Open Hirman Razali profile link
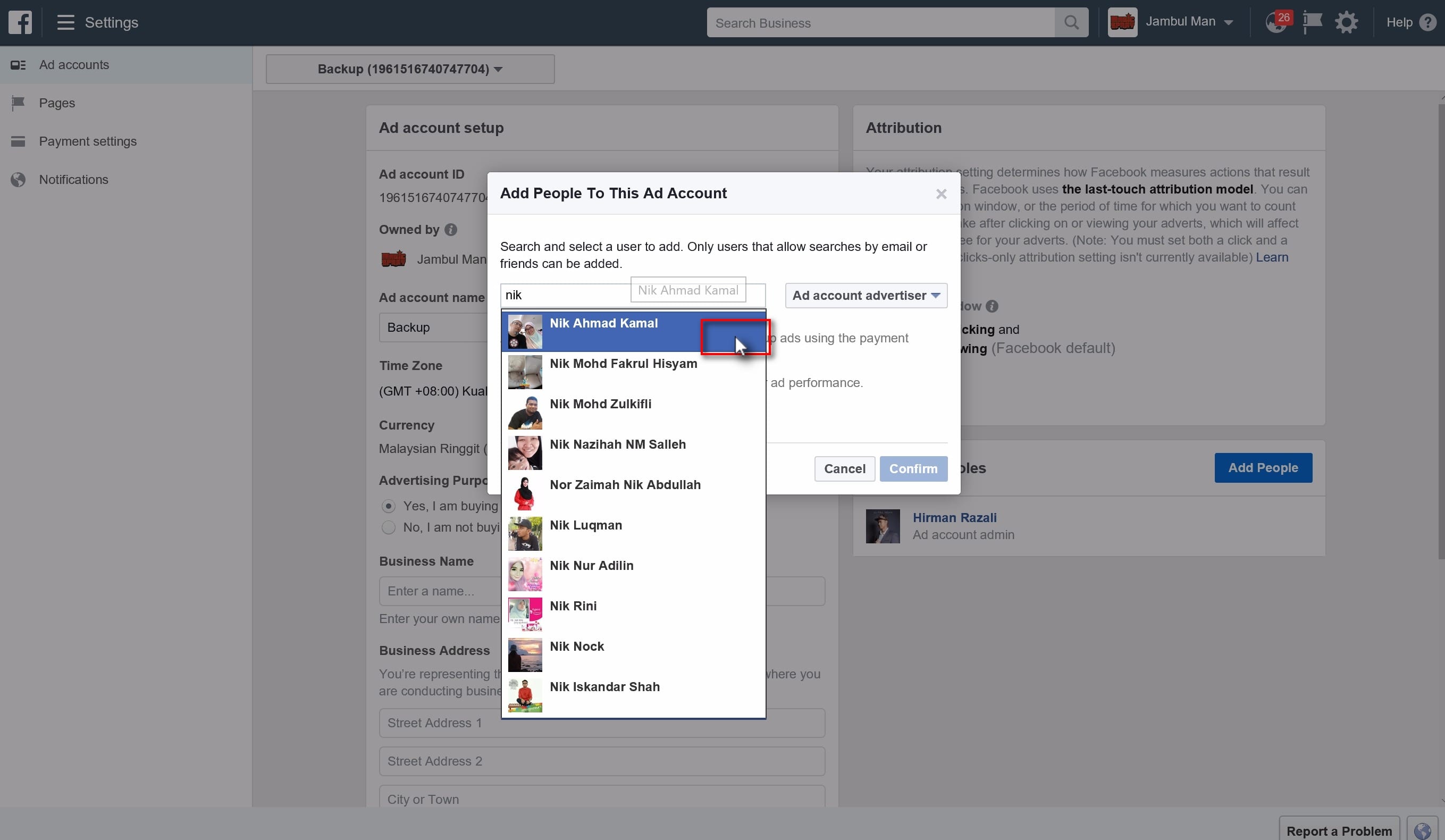The width and height of the screenshot is (1445, 840). click(954, 517)
